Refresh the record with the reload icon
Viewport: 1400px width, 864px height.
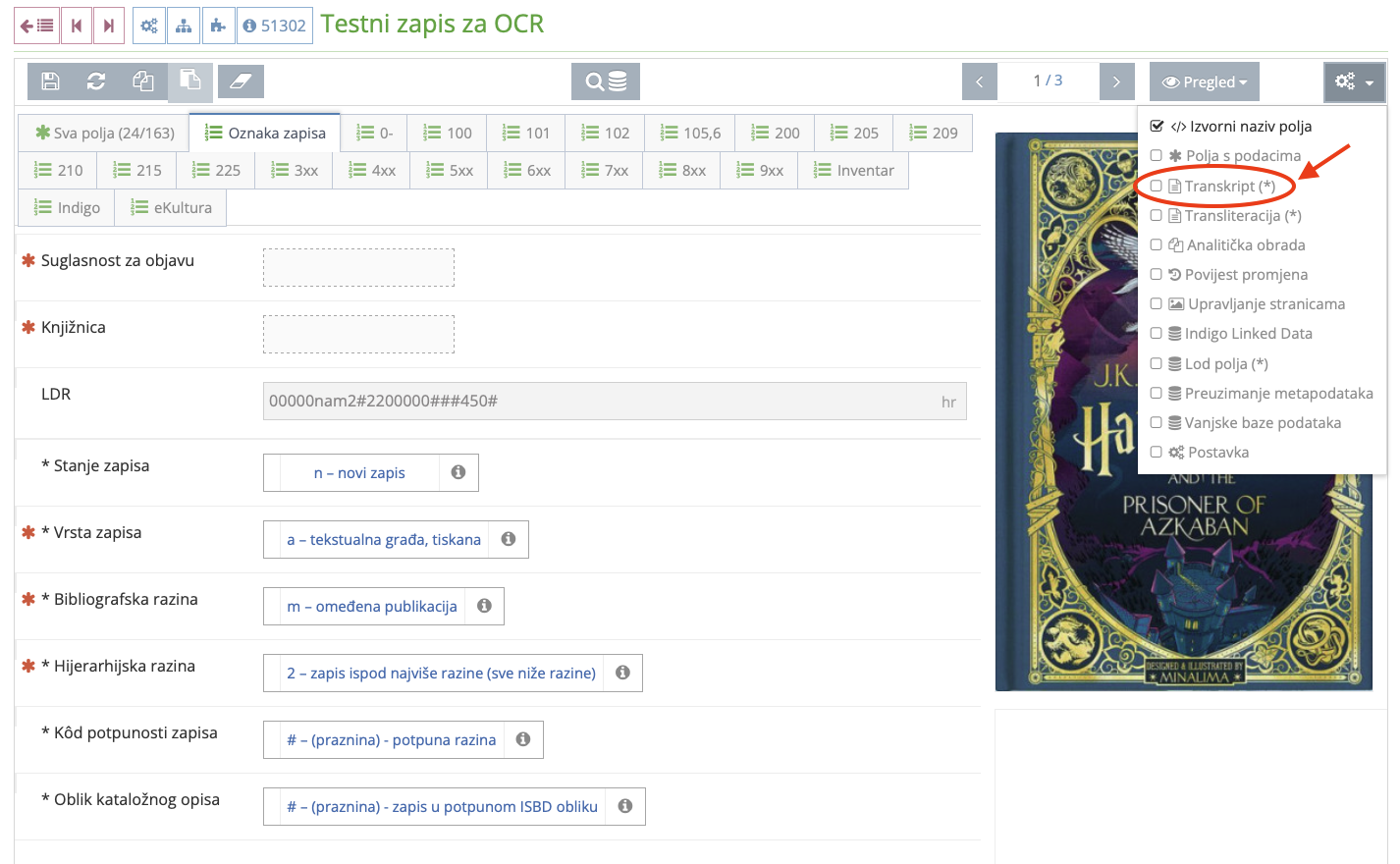coord(95,81)
